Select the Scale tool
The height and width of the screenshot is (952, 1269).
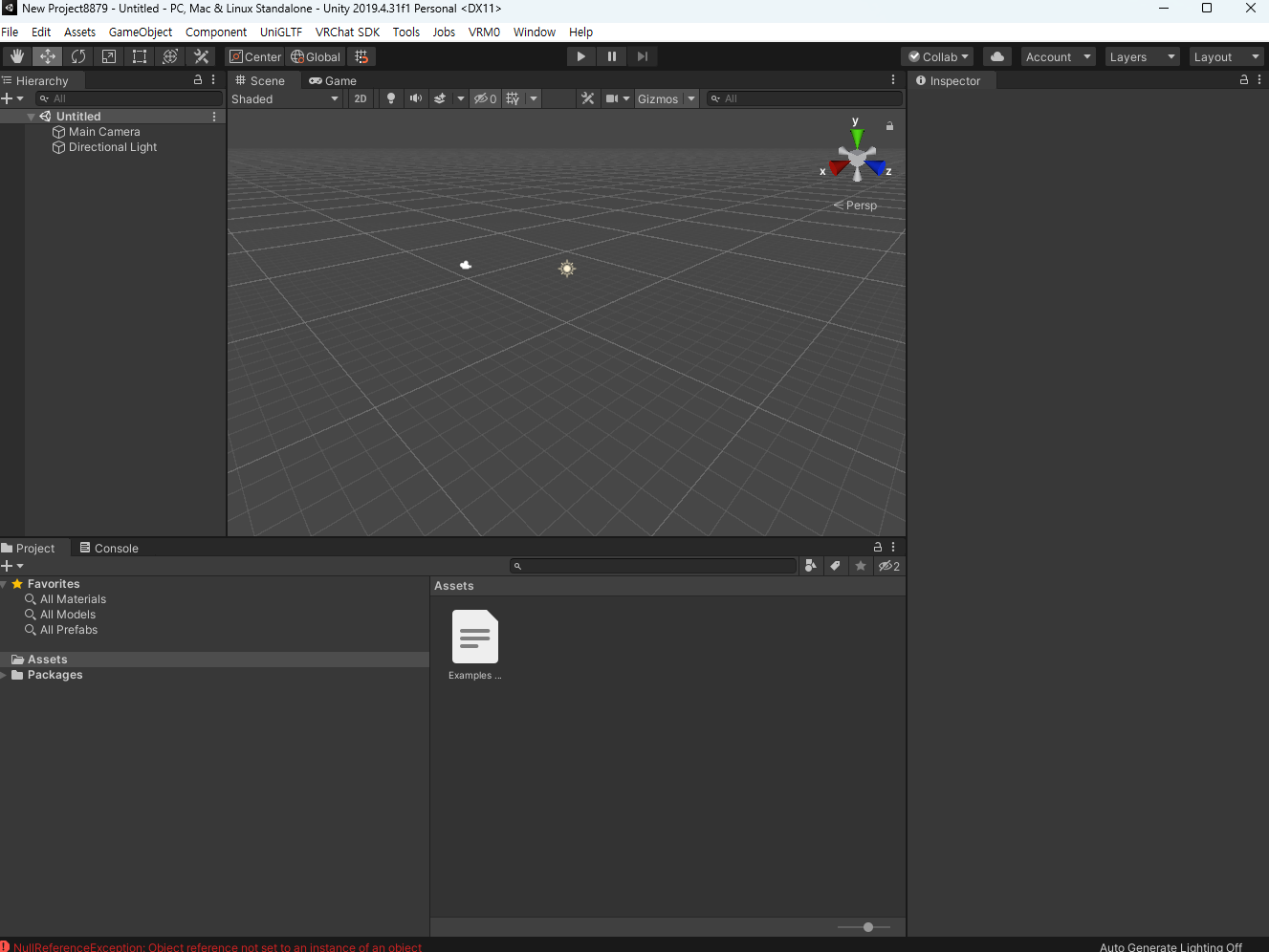pyautogui.click(x=108, y=56)
